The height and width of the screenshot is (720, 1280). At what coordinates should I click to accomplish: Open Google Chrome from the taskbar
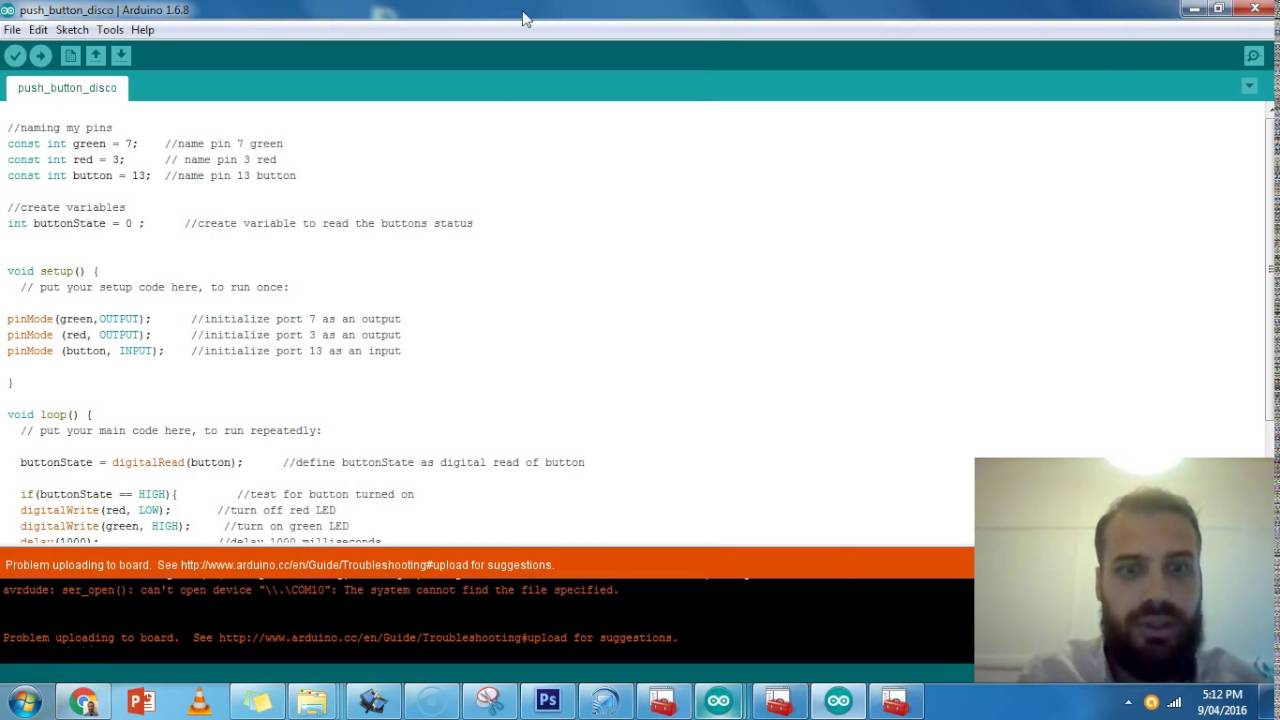[84, 701]
